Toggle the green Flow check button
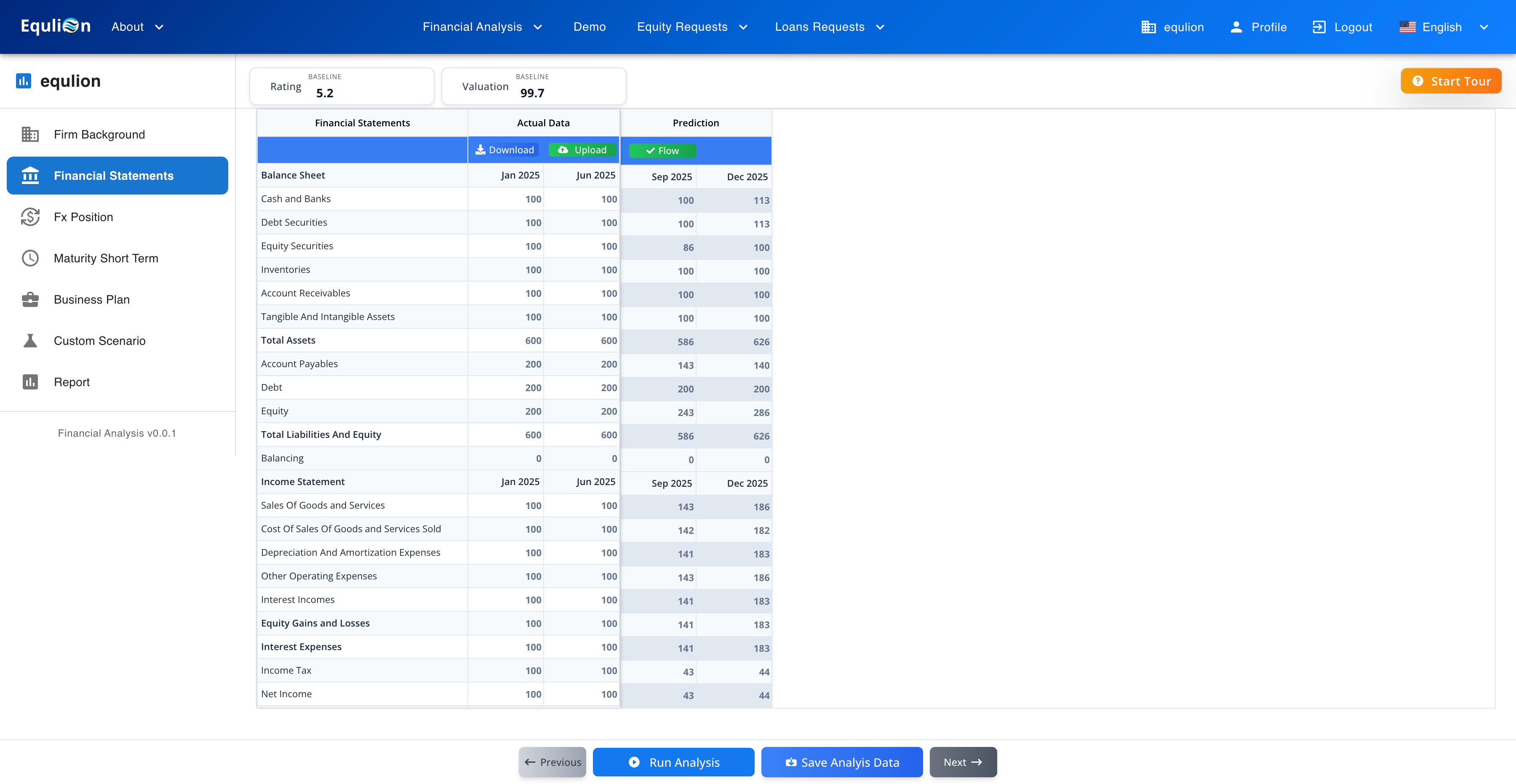The image size is (1516, 784). pyautogui.click(x=662, y=151)
